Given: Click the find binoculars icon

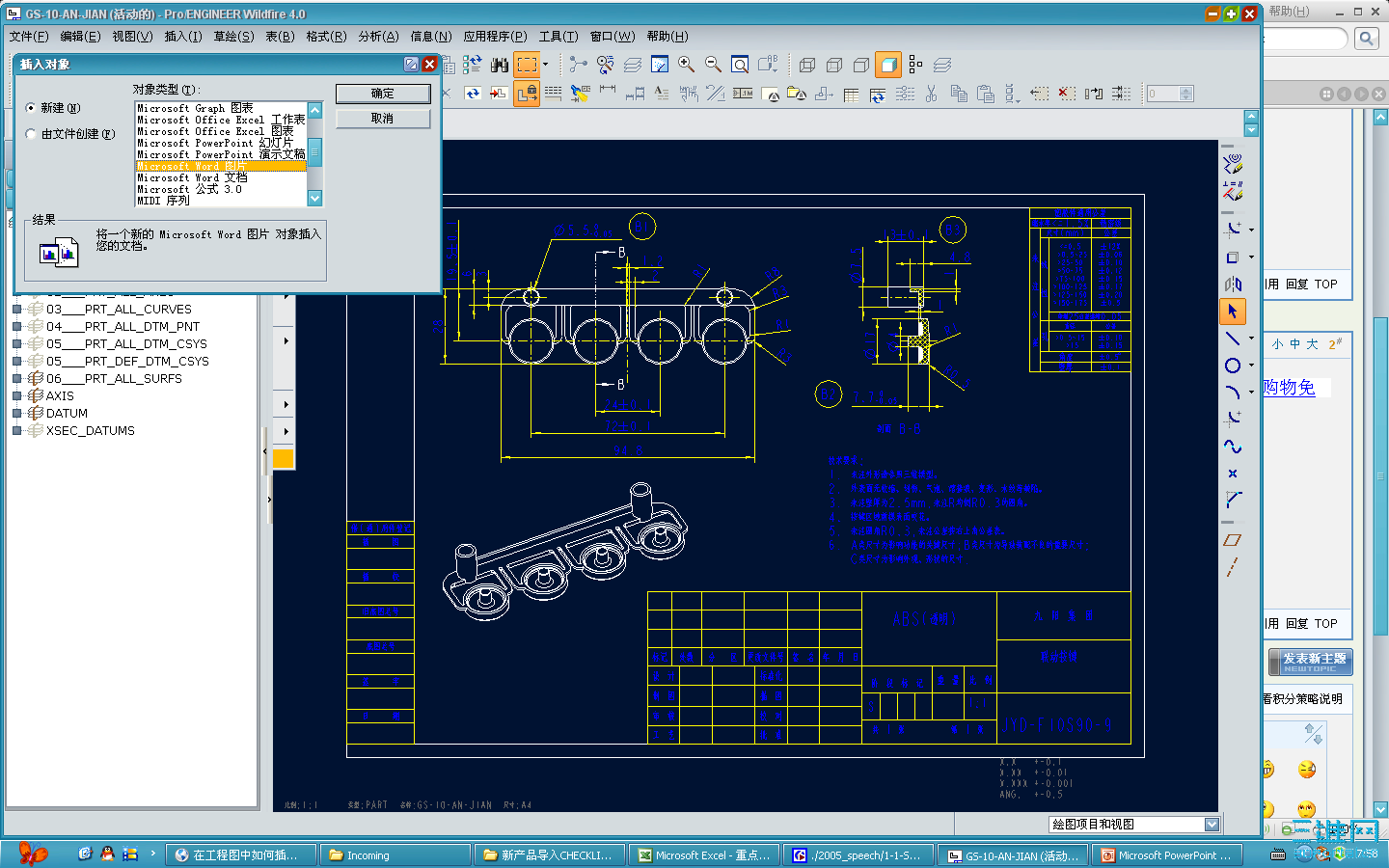Looking at the screenshot, I should (x=499, y=65).
